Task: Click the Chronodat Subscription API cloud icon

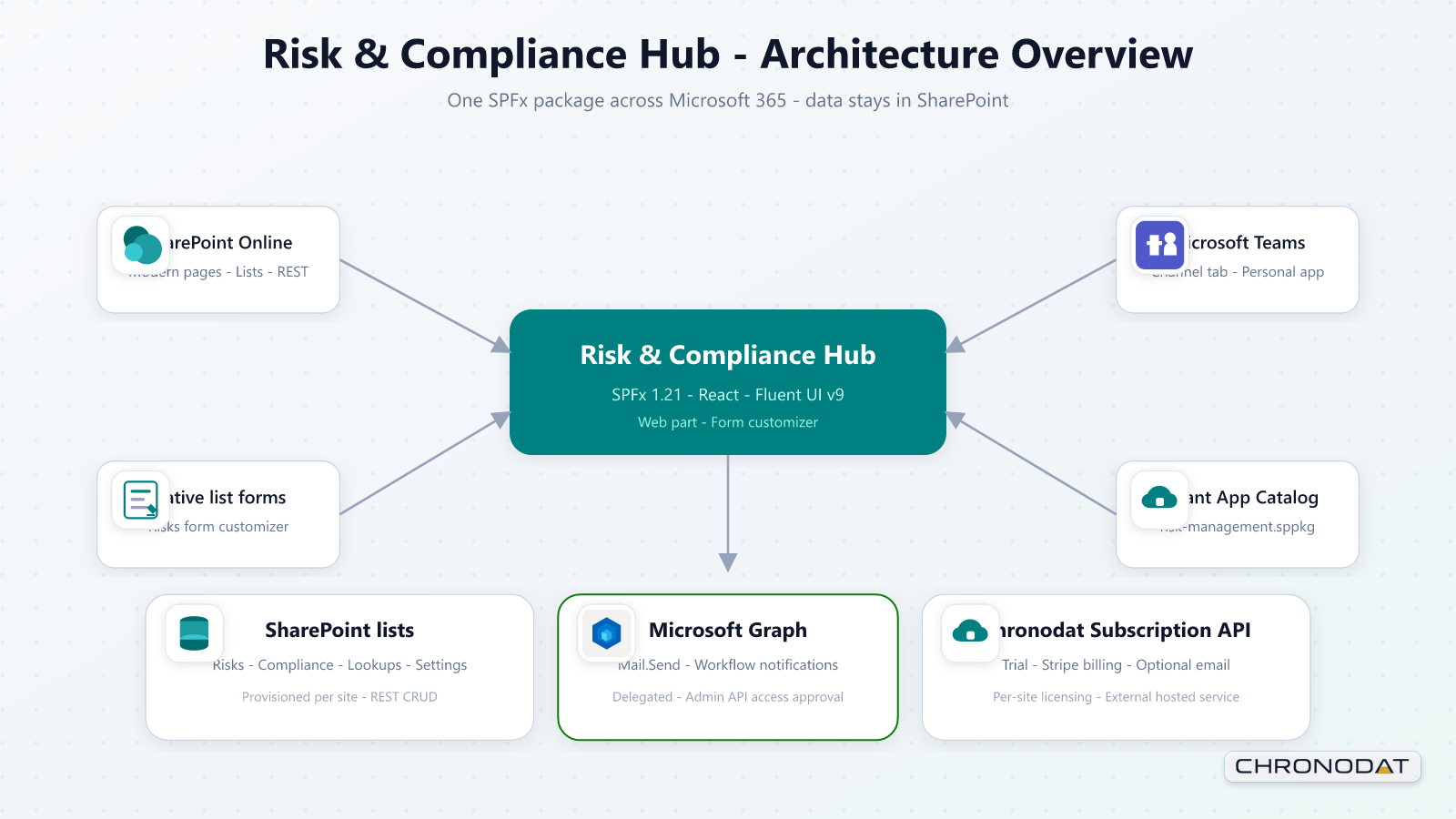Action: [970, 633]
